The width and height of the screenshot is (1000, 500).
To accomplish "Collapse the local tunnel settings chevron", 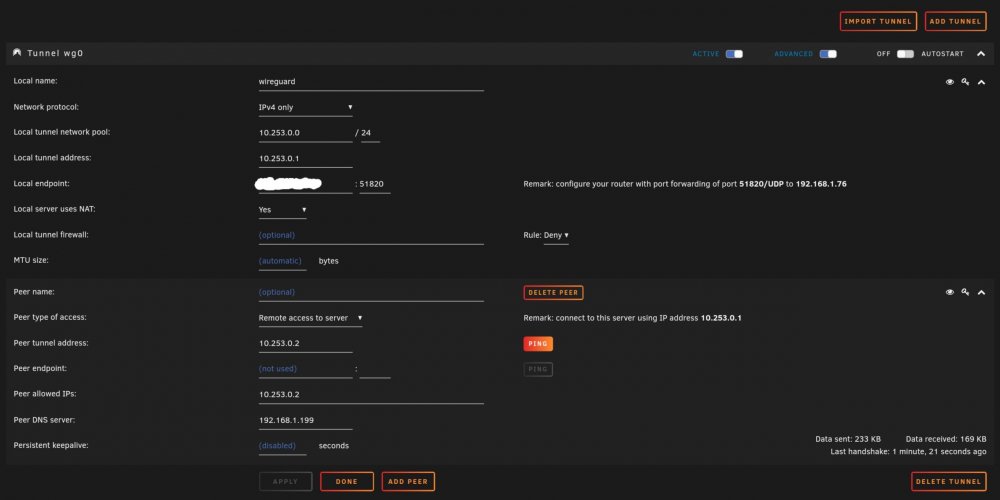I will [982, 82].
